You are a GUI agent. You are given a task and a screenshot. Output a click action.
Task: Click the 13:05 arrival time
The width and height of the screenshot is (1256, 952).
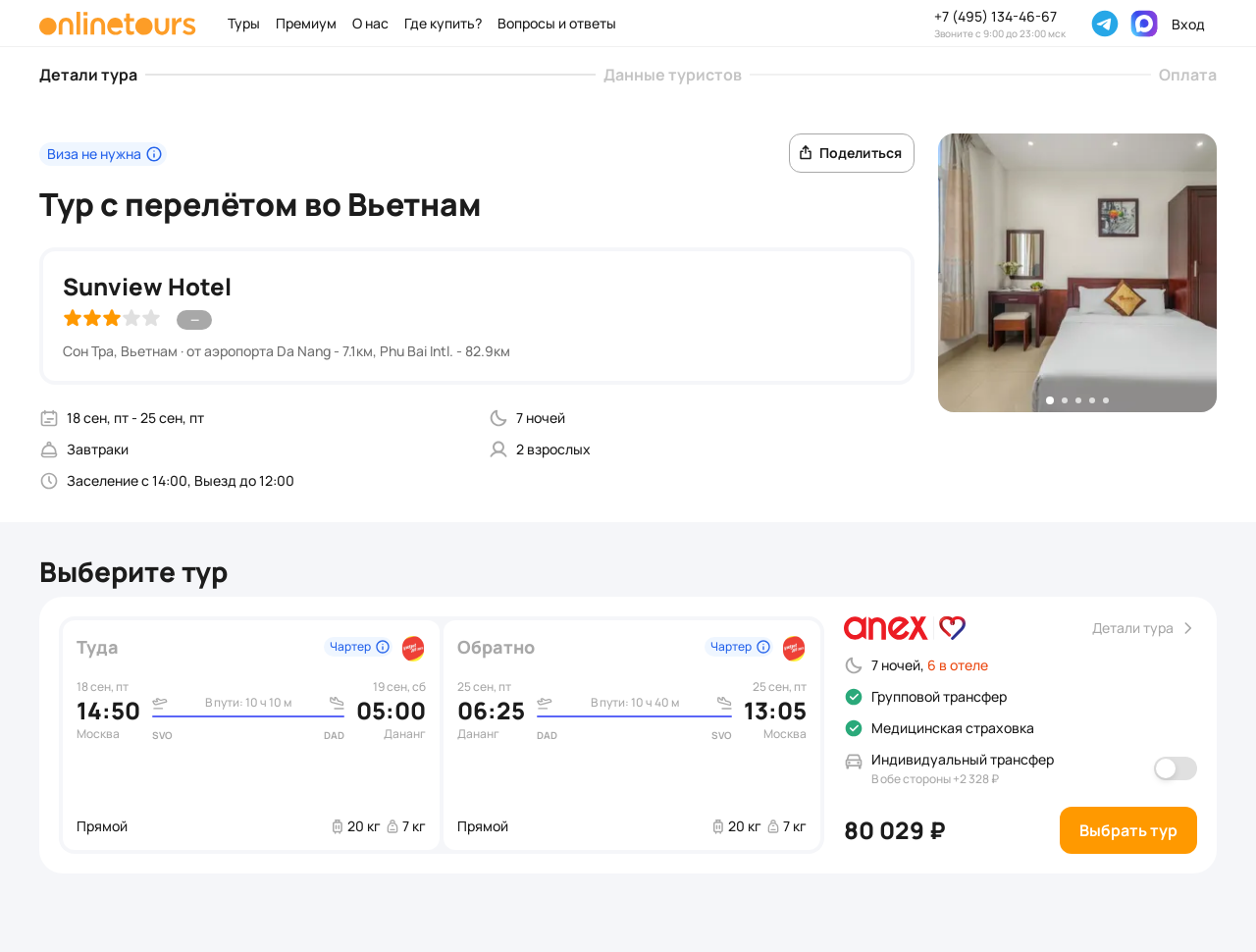[x=775, y=712]
